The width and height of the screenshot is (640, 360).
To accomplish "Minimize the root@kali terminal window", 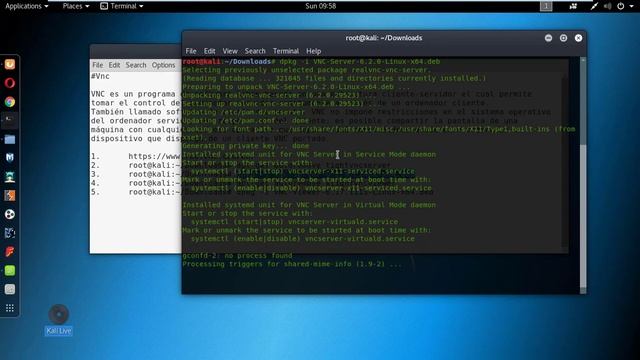I will click(548, 38).
